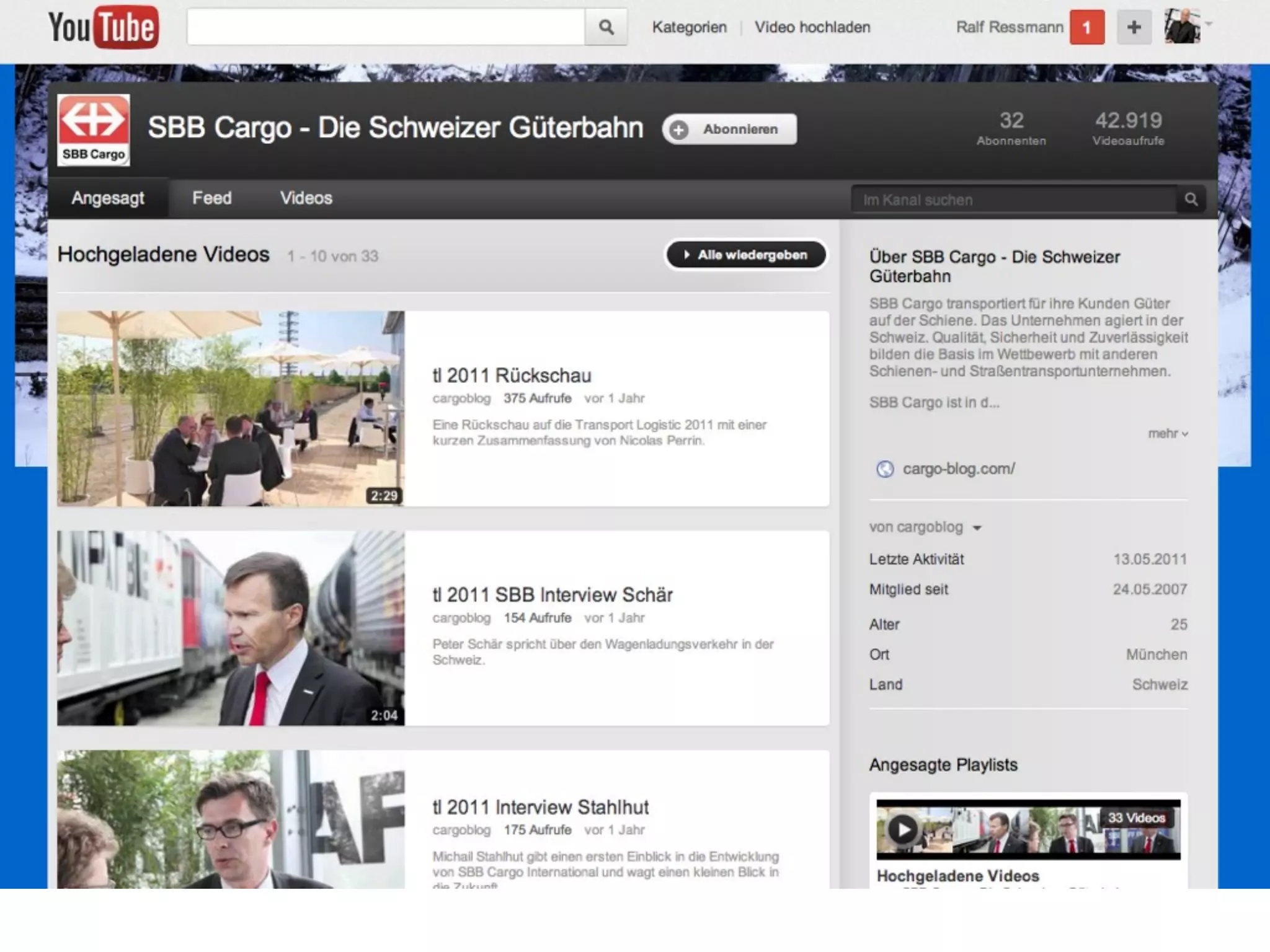Open the tl 2011 SBB Interview Schär title
This screenshot has width=1270, height=952.
552,595
